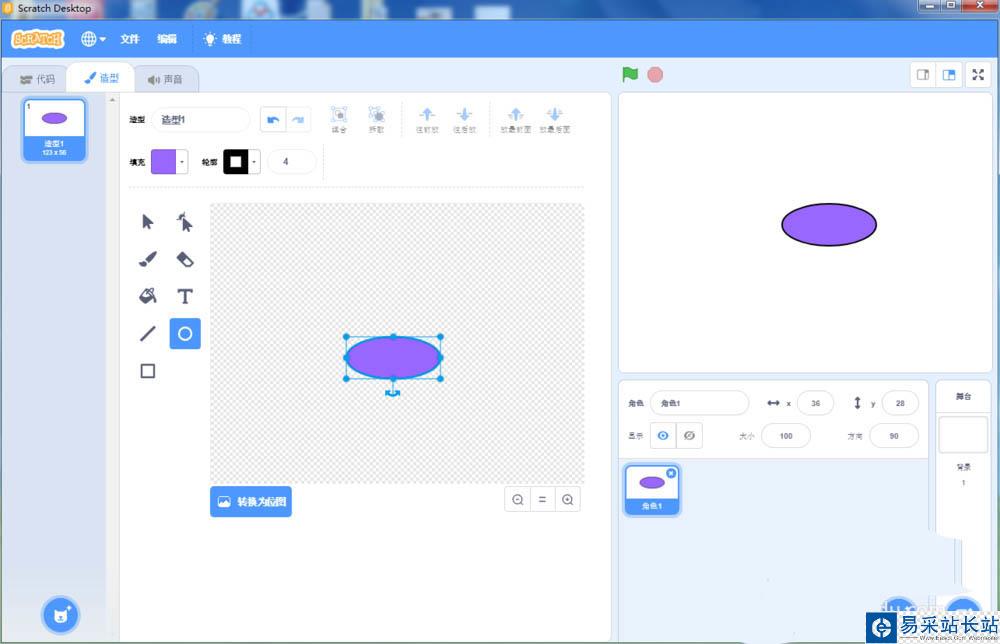Click the x position field 36
Image resolution: width=1000 pixels, height=644 pixels.
[815, 403]
